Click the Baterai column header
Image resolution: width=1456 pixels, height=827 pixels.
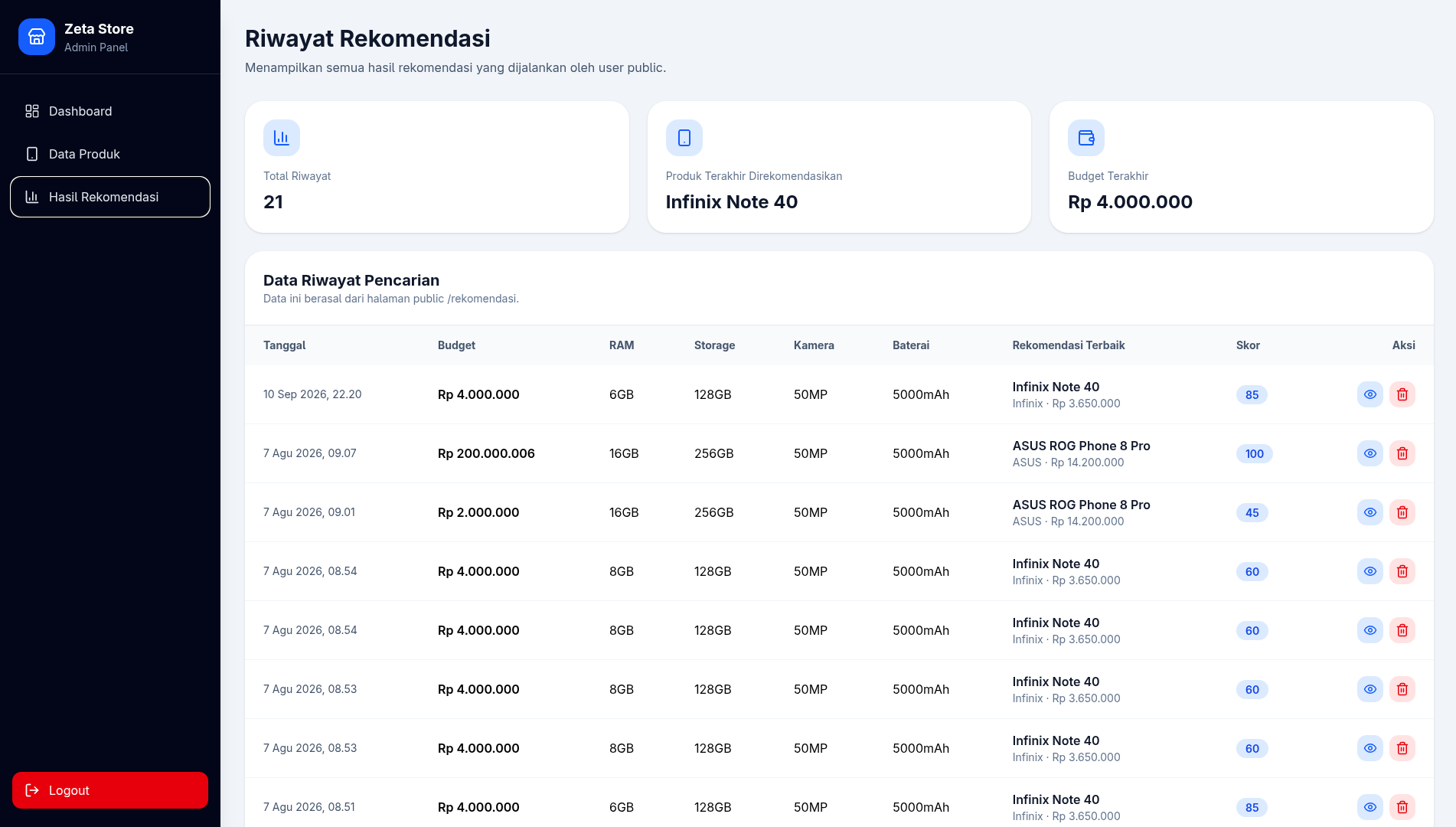tap(911, 345)
